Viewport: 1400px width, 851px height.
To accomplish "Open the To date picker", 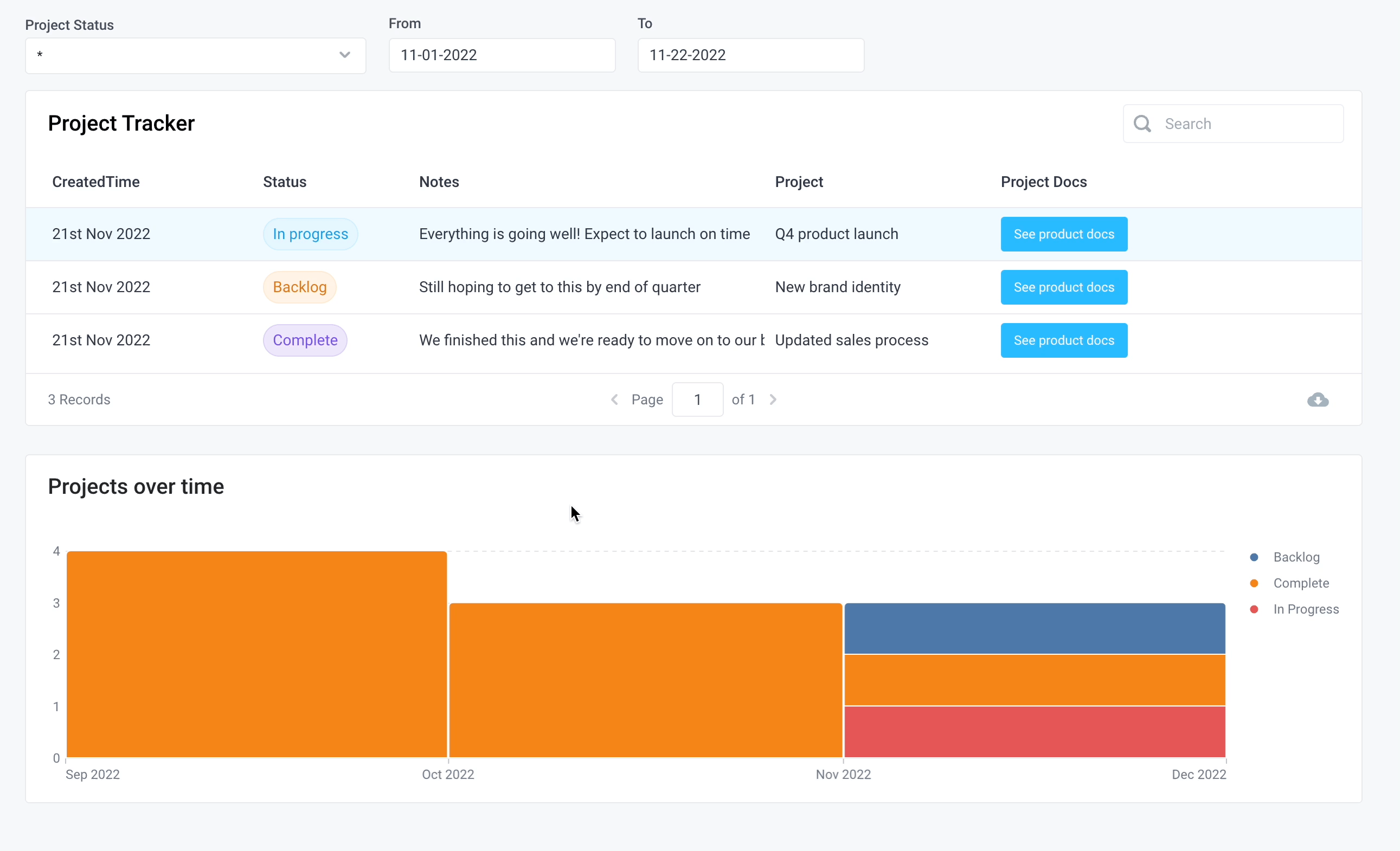I will tap(750, 55).
